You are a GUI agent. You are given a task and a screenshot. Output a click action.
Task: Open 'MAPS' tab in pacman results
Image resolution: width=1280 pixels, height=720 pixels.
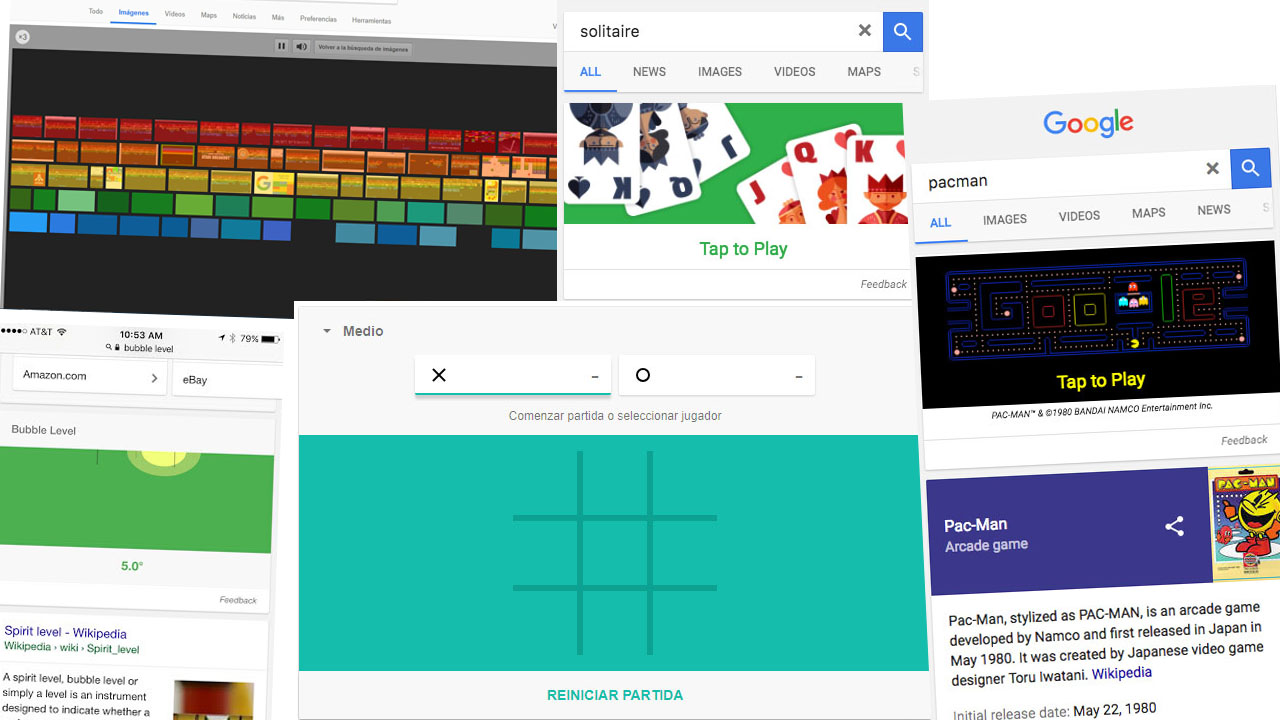1148,213
